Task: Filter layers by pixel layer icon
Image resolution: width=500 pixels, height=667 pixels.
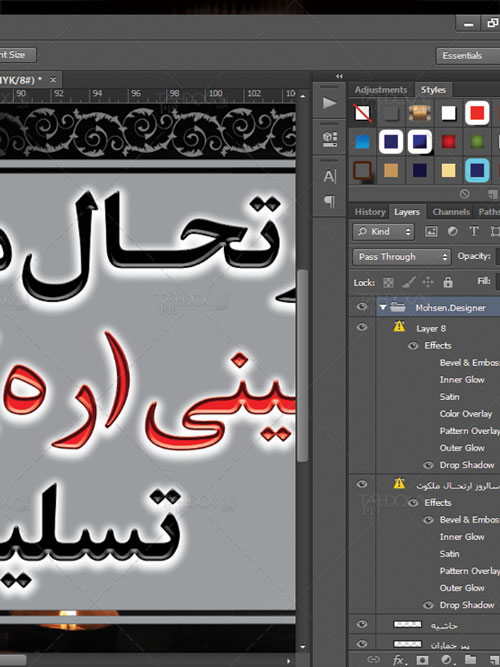Action: point(431,231)
